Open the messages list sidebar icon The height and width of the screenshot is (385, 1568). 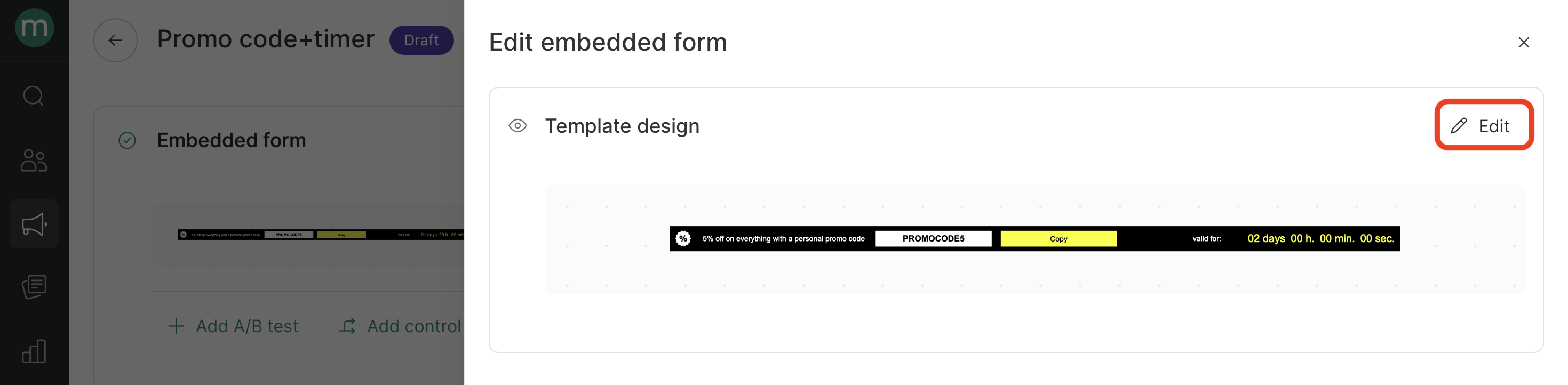pos(34,287)
